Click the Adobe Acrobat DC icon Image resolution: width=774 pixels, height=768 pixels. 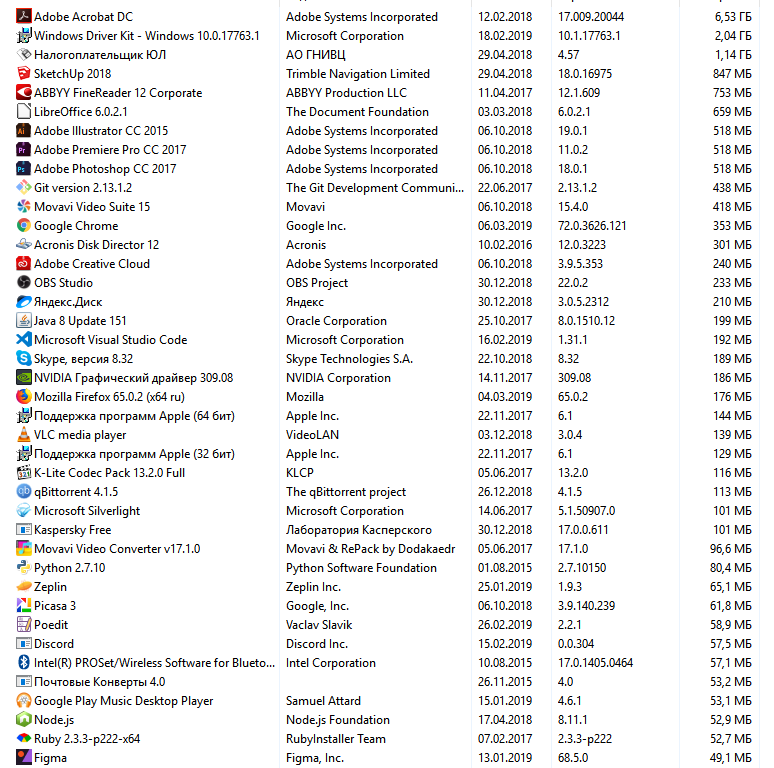tap(24, 17)
